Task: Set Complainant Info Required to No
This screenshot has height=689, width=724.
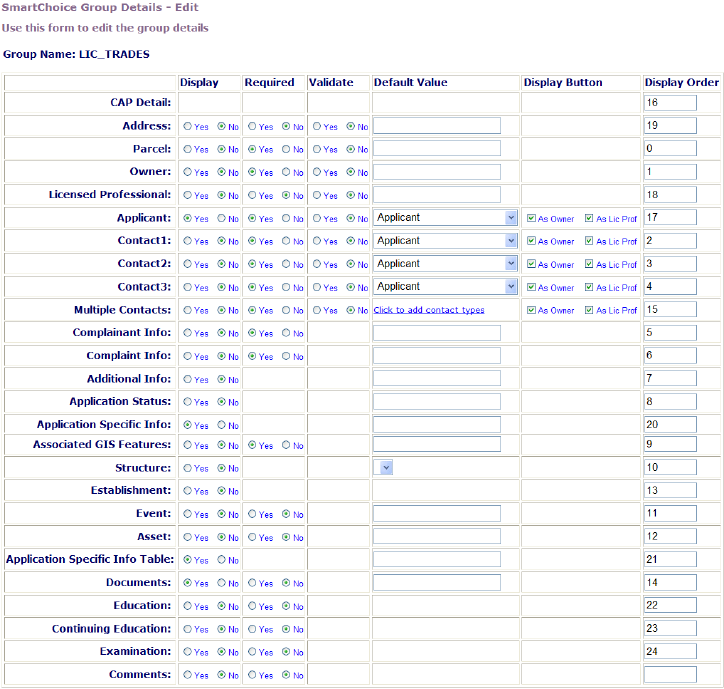Action: click(286, 332)
